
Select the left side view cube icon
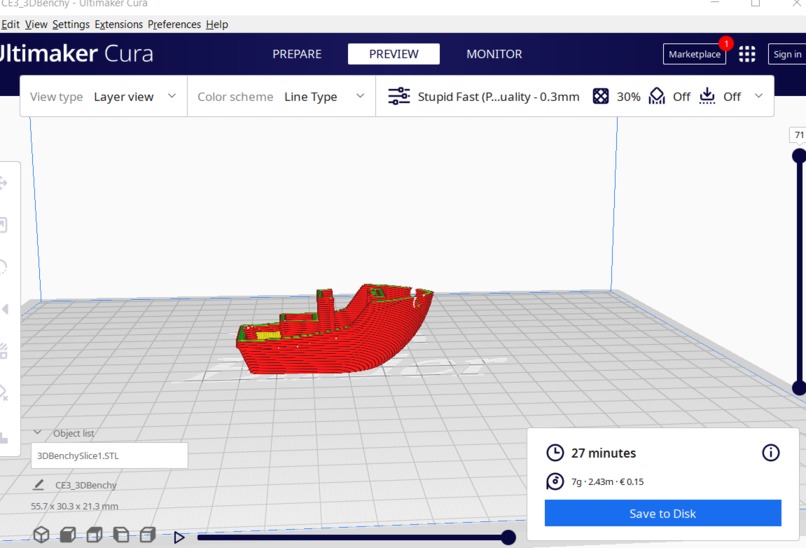[x=121, y=535]
